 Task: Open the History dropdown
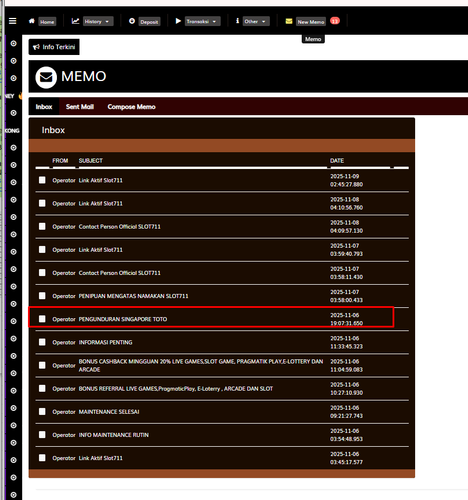(98, 21)
